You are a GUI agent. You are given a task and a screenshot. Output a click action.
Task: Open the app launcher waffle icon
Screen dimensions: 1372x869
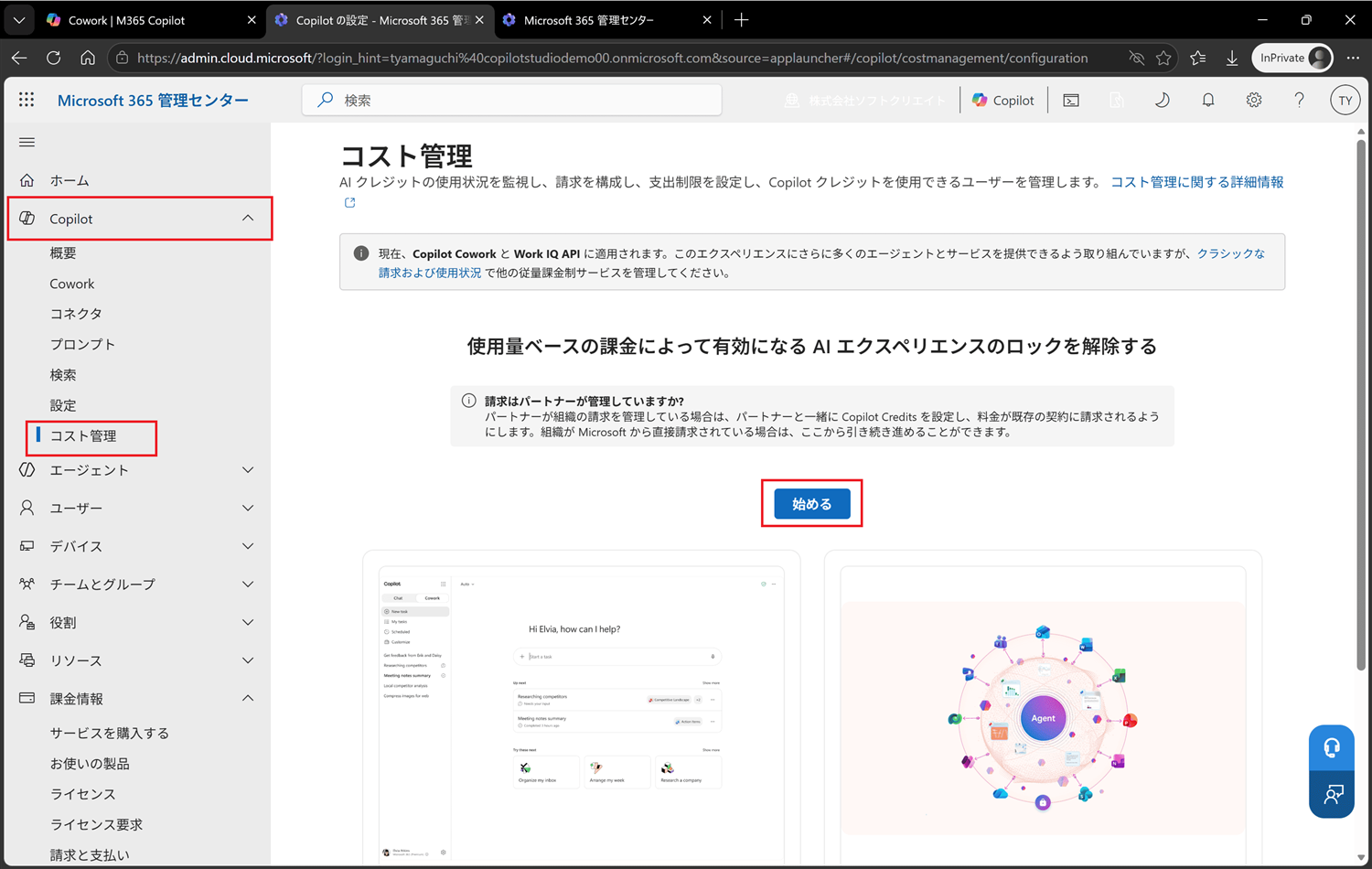27,100
